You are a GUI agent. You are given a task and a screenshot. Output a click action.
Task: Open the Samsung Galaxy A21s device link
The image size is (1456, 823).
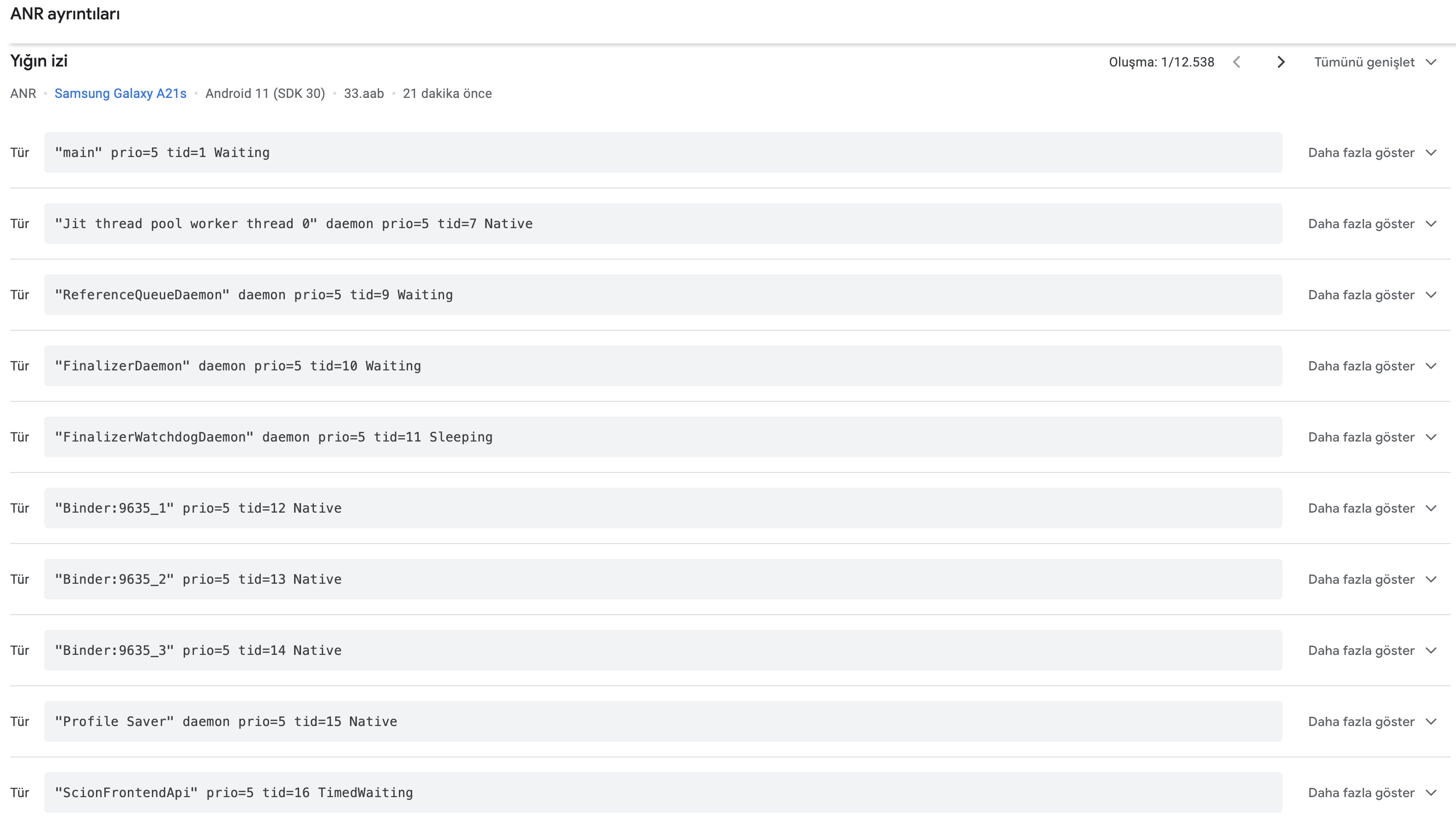tap(120, 93)
